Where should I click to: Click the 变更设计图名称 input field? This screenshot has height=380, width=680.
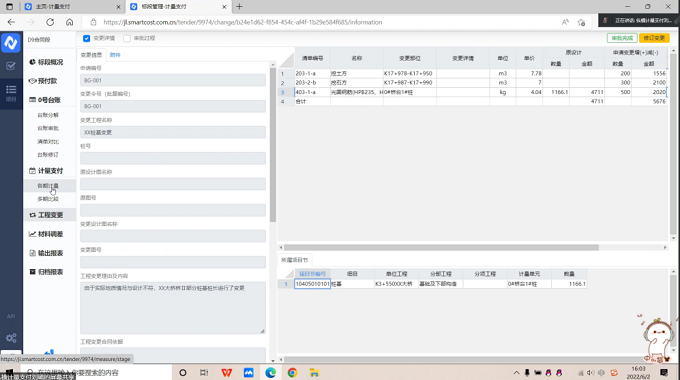coord(173,236)
